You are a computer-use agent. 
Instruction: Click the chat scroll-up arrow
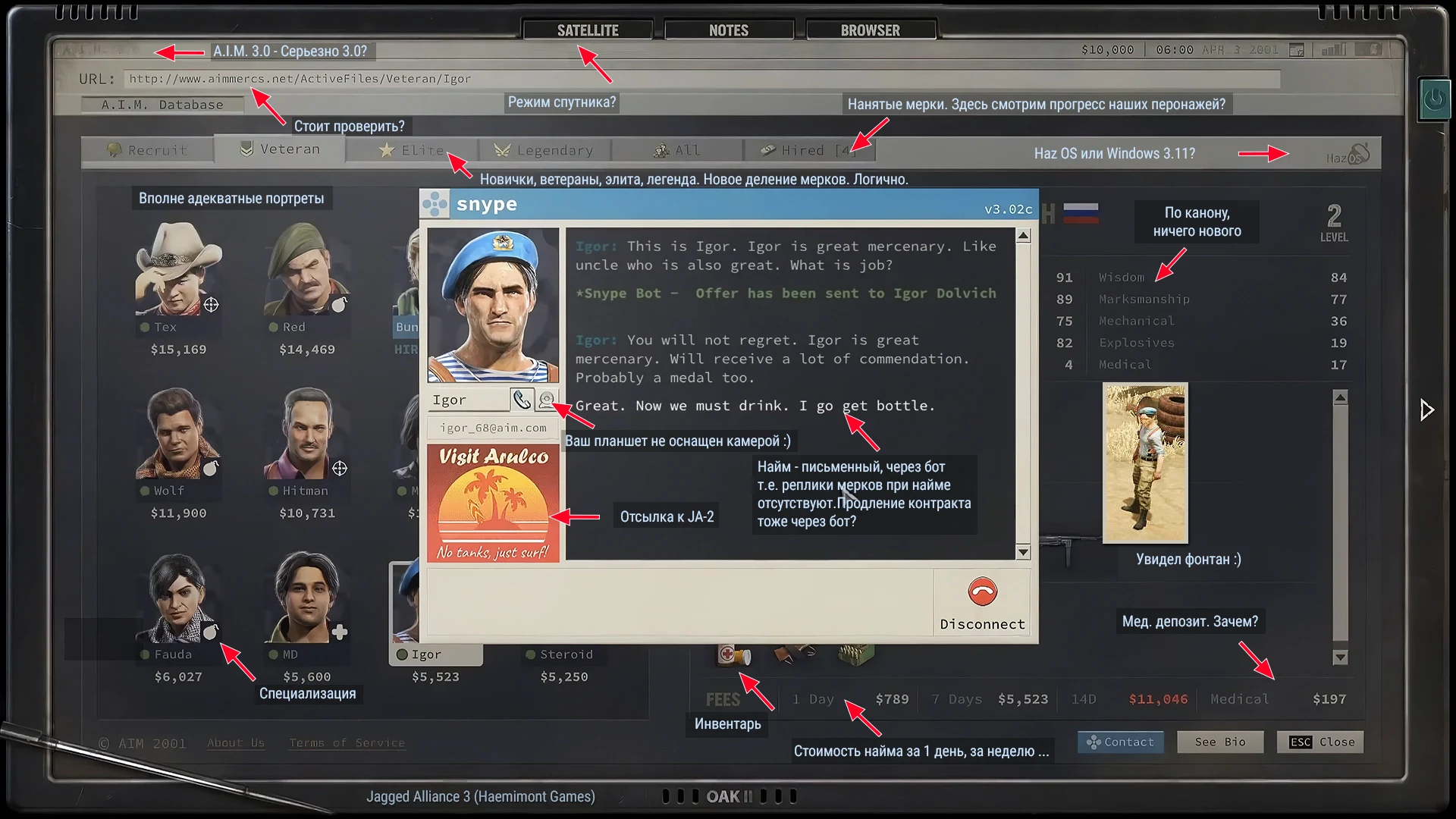(1023, 237)
